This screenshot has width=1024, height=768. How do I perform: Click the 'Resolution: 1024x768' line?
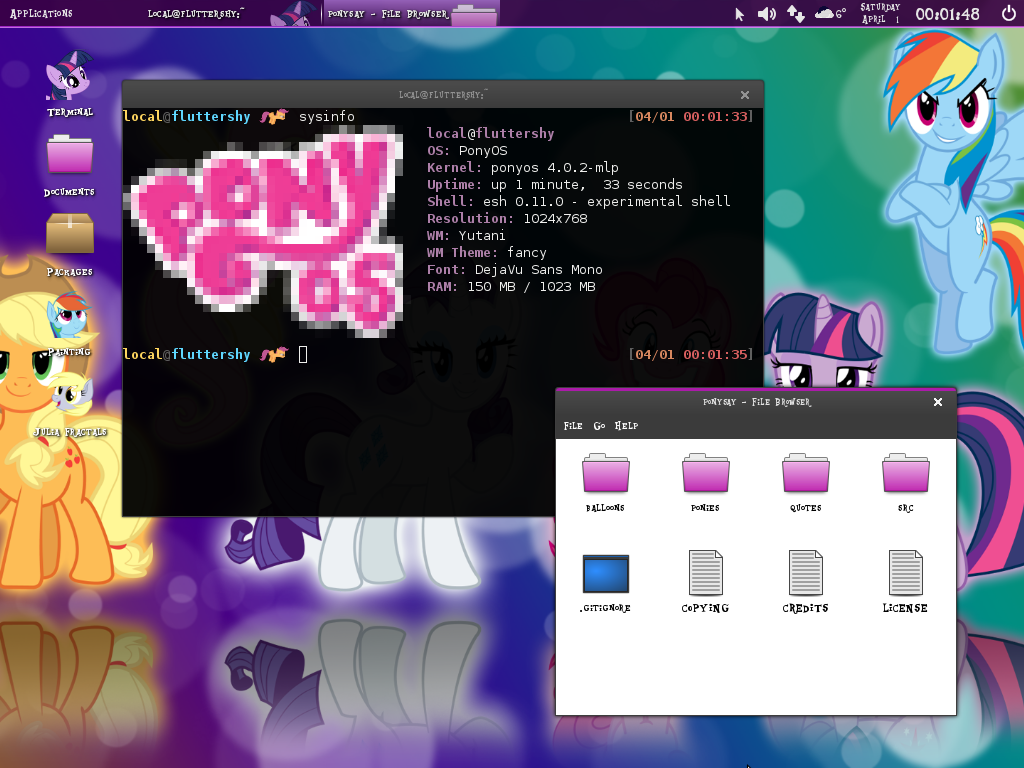pos(507,219)
